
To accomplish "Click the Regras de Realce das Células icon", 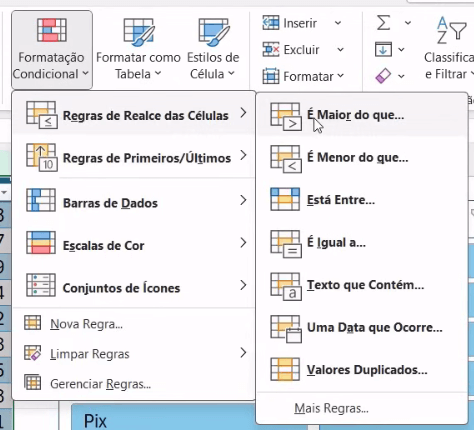I will 41,115.
